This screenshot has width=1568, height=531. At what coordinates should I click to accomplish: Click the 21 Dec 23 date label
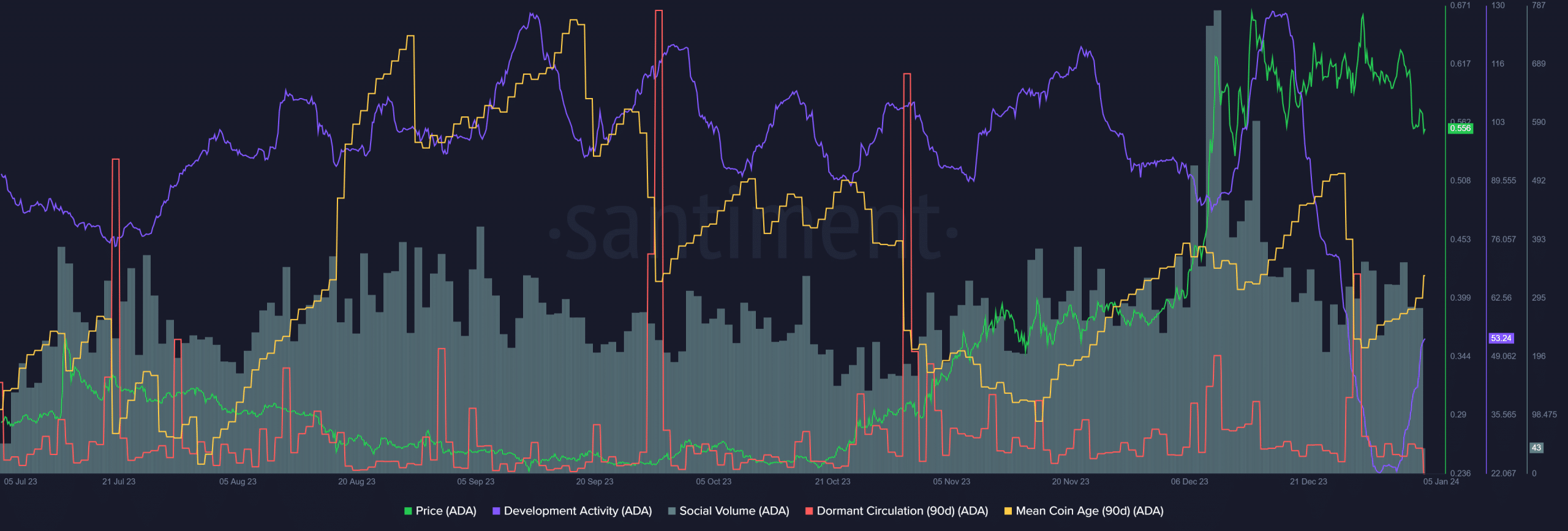[x=1308, y=481]
